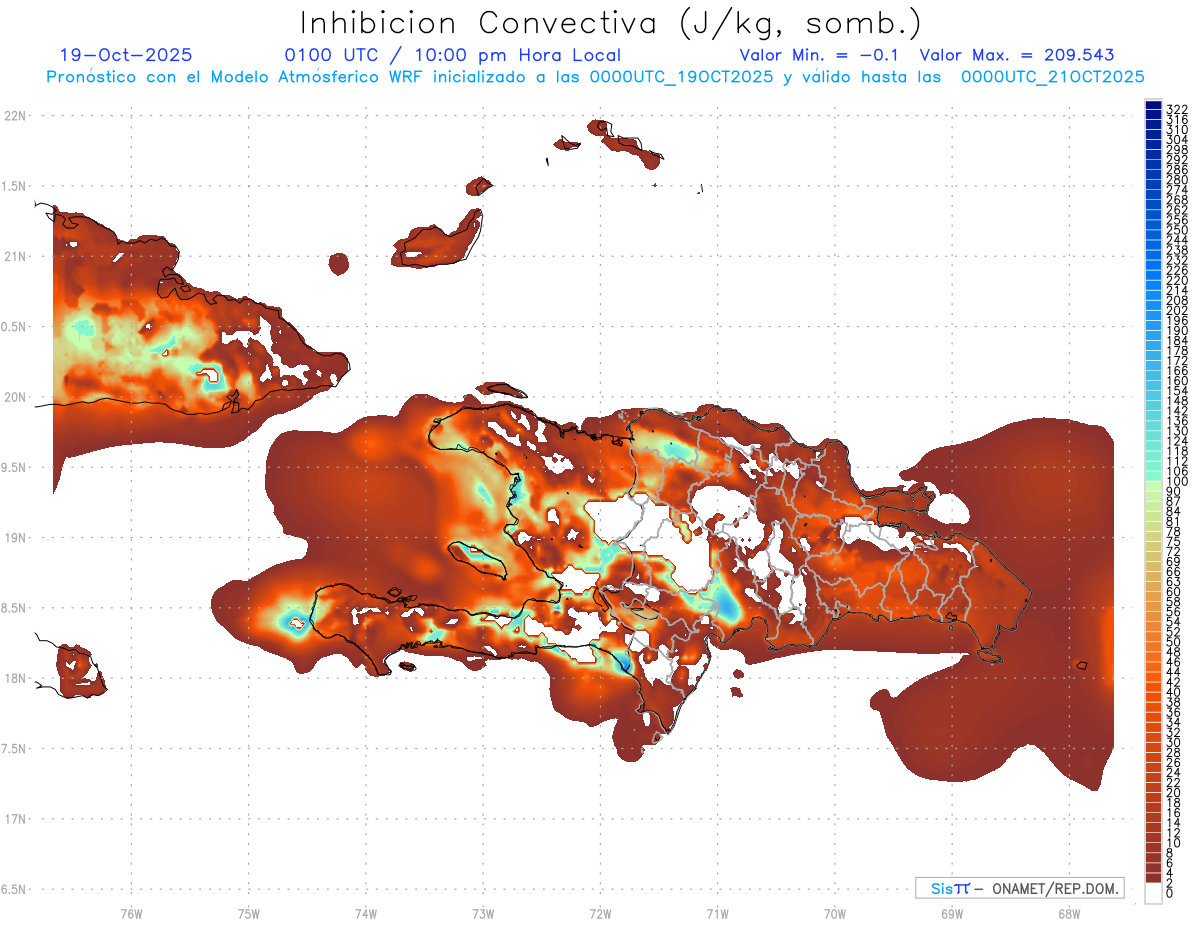1200x927 pixels.
Task: Click the '18N' latitude label
Action: pos(14,678)
